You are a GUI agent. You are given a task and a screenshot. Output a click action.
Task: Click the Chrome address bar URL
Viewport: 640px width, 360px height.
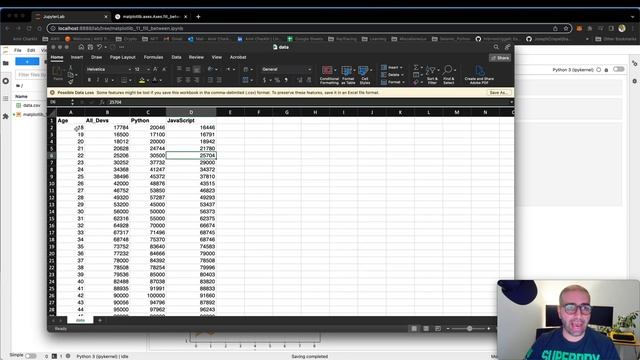(x=121, y=29)
